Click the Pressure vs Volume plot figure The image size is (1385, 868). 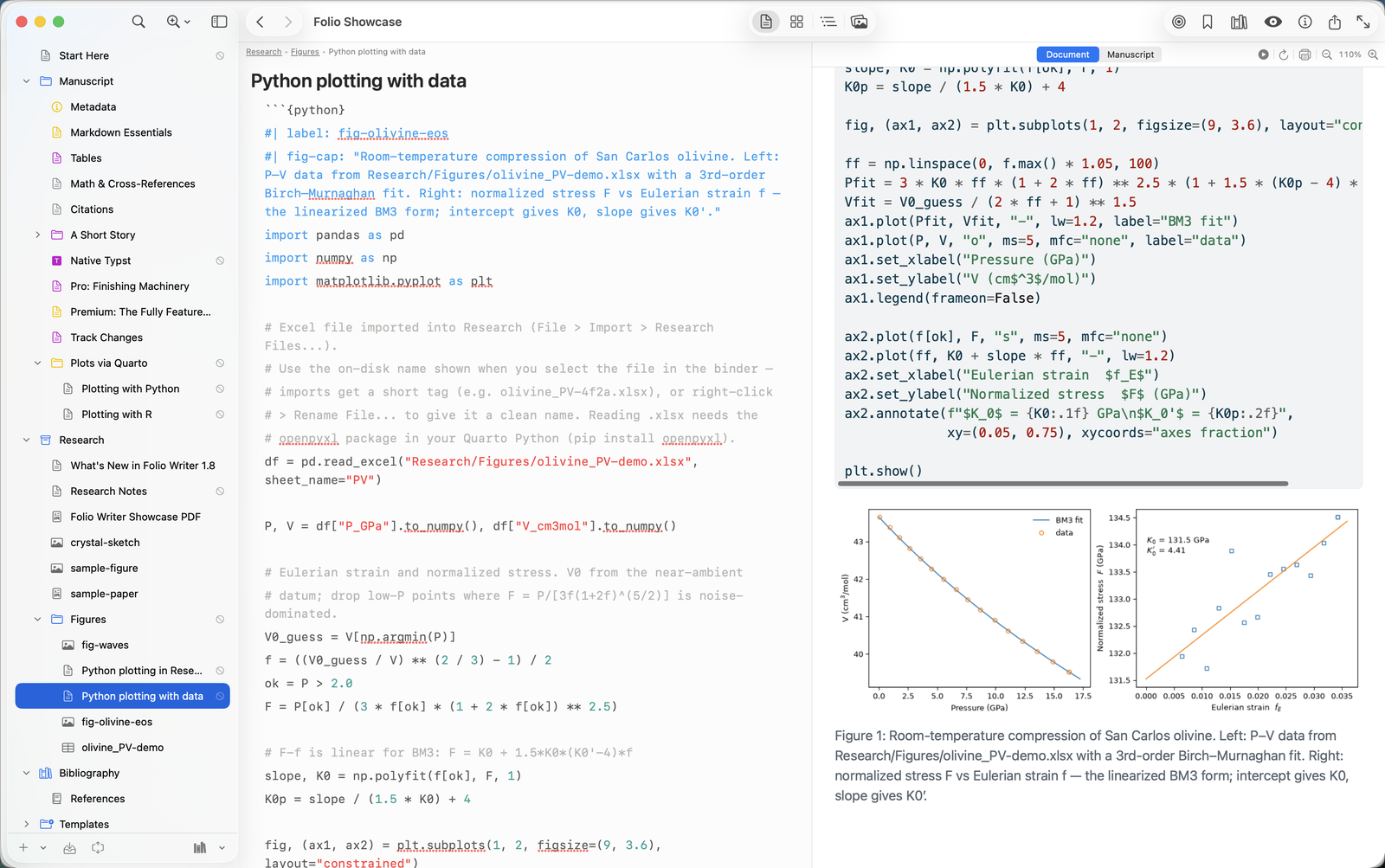tap(964, 609)
